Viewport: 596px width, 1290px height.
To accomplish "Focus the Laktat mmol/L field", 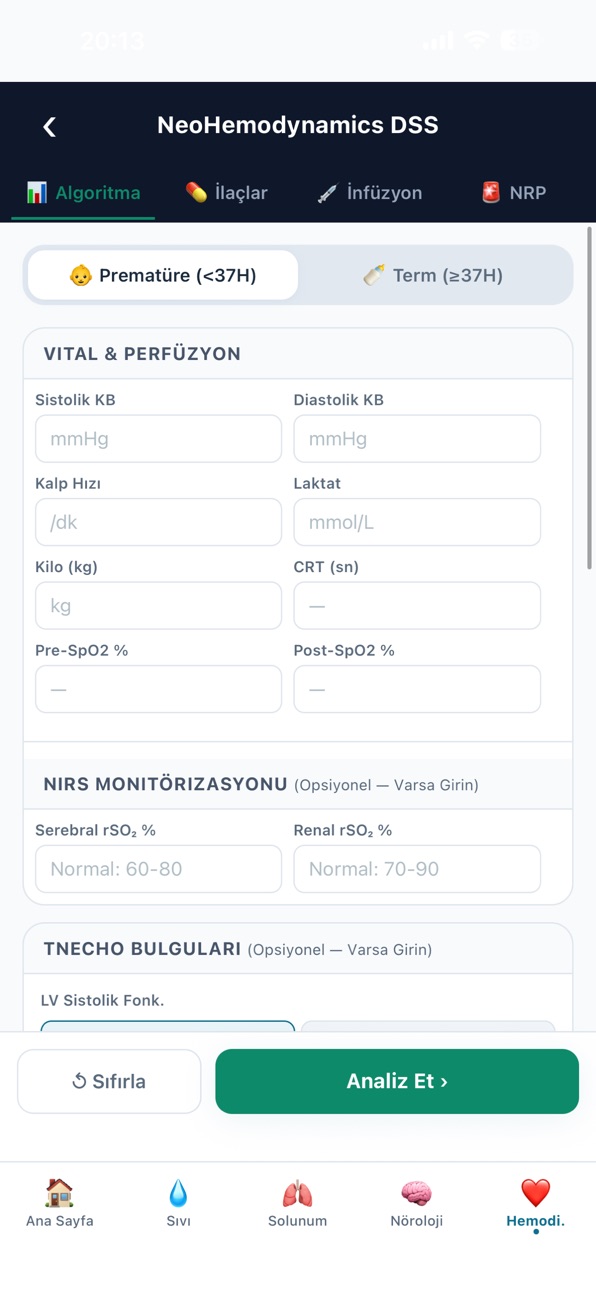I will 417,522.
